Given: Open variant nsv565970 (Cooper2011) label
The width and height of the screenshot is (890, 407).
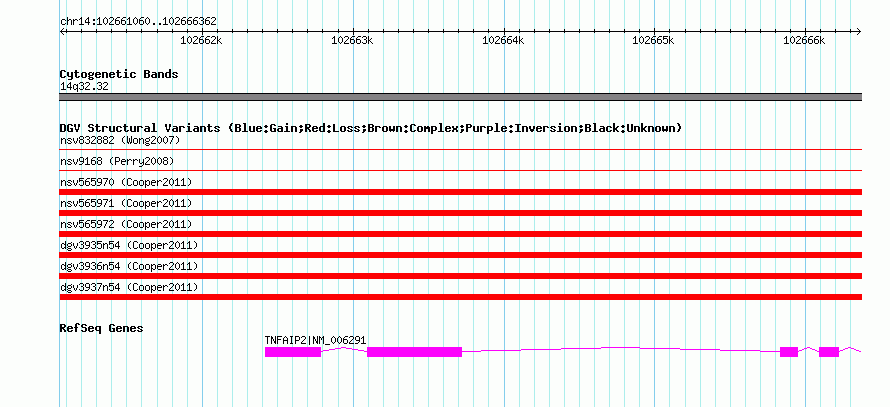Looking at the screenshot, I should (126, 182).
